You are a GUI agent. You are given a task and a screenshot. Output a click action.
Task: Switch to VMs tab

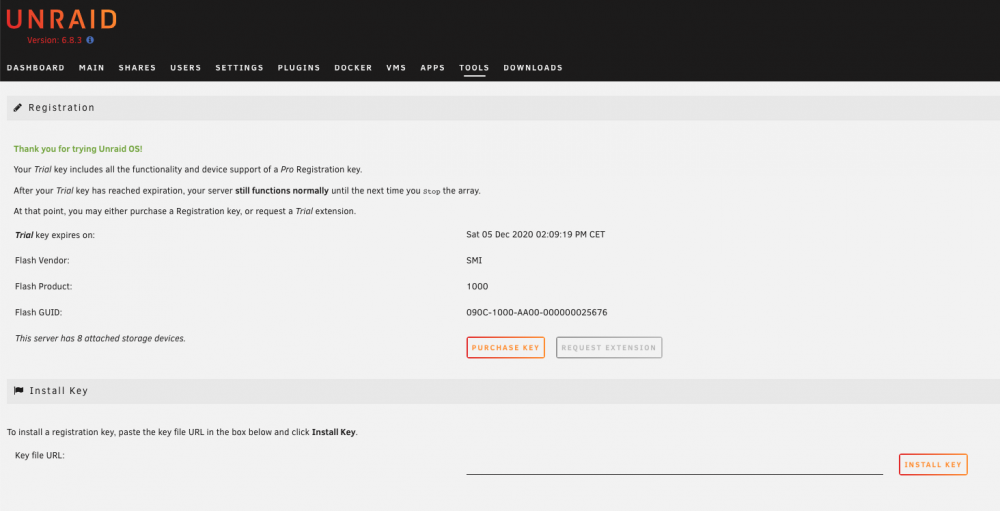(396, 68)
